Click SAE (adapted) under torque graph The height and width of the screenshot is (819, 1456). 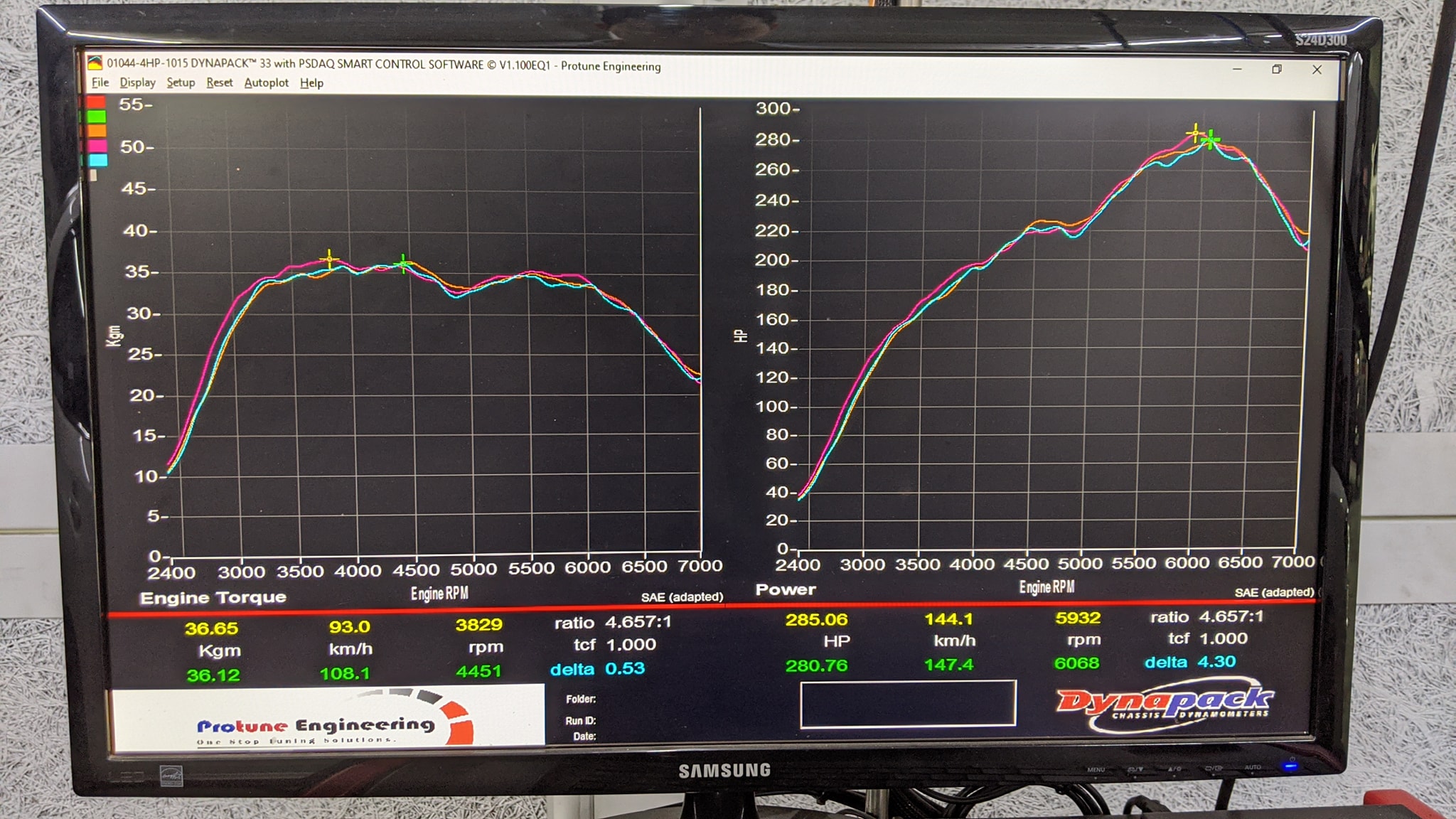pyautogui.click(x=682, y=597)
